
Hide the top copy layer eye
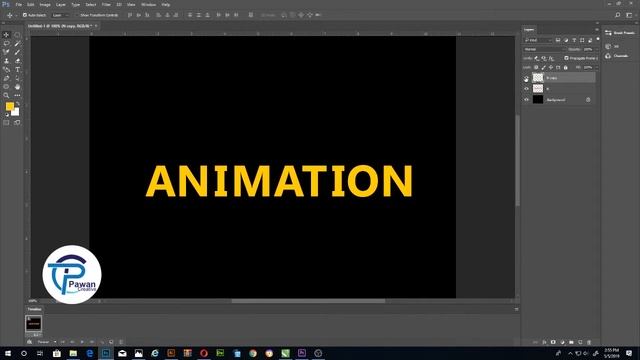[x=527, y=78]
